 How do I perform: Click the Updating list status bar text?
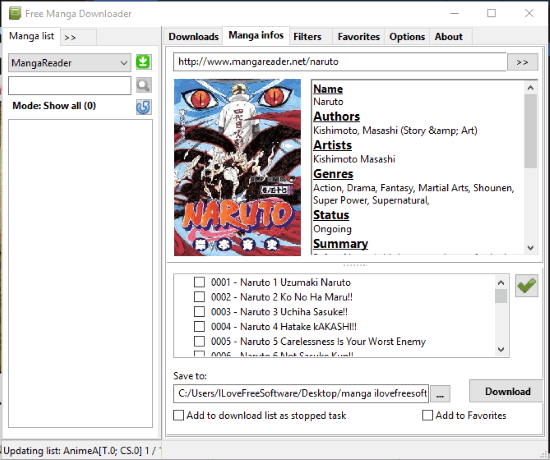[x=81, y=451]
